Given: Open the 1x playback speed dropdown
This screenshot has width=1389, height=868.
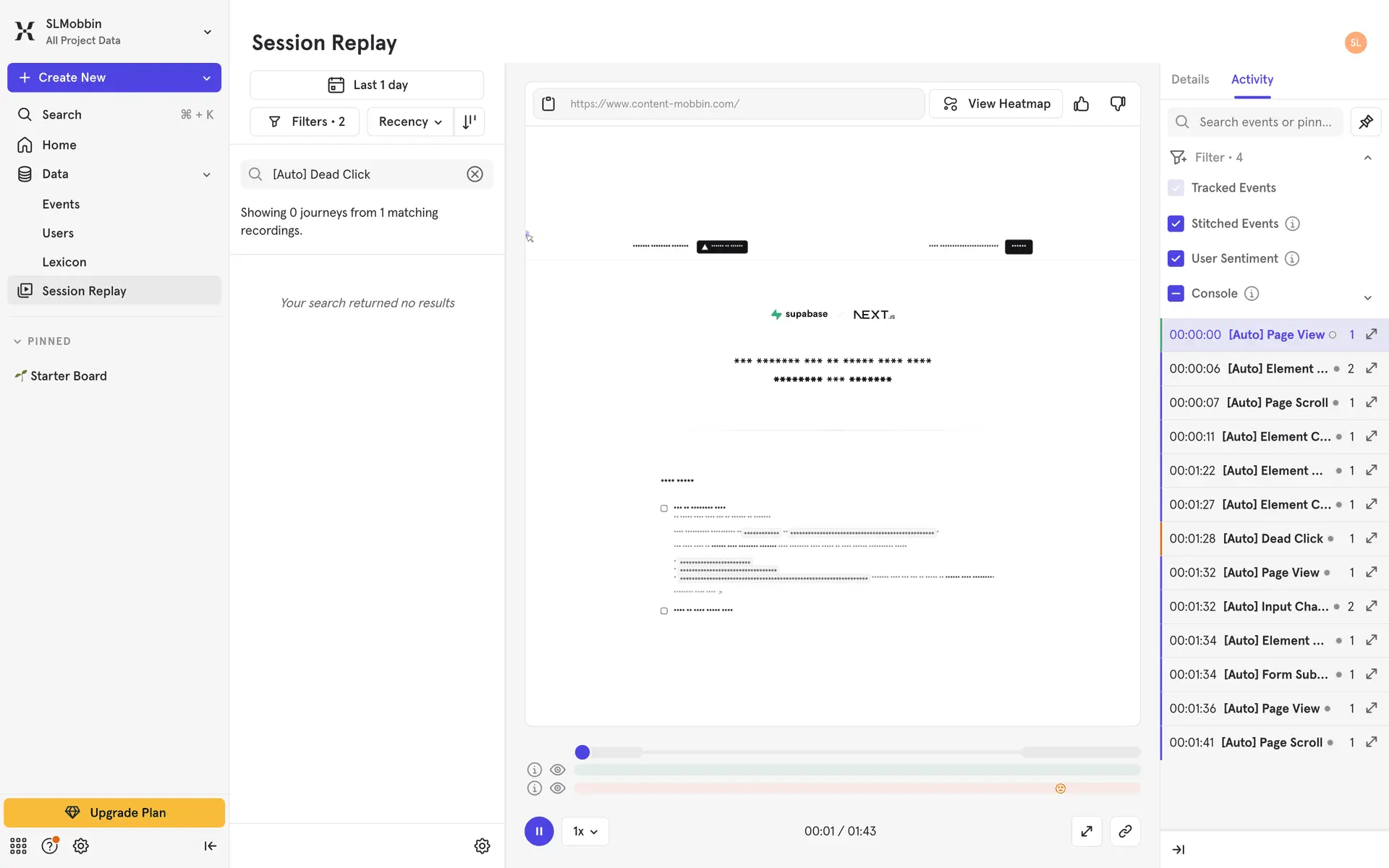Looking at the screenshot, I should coord(585,831).
